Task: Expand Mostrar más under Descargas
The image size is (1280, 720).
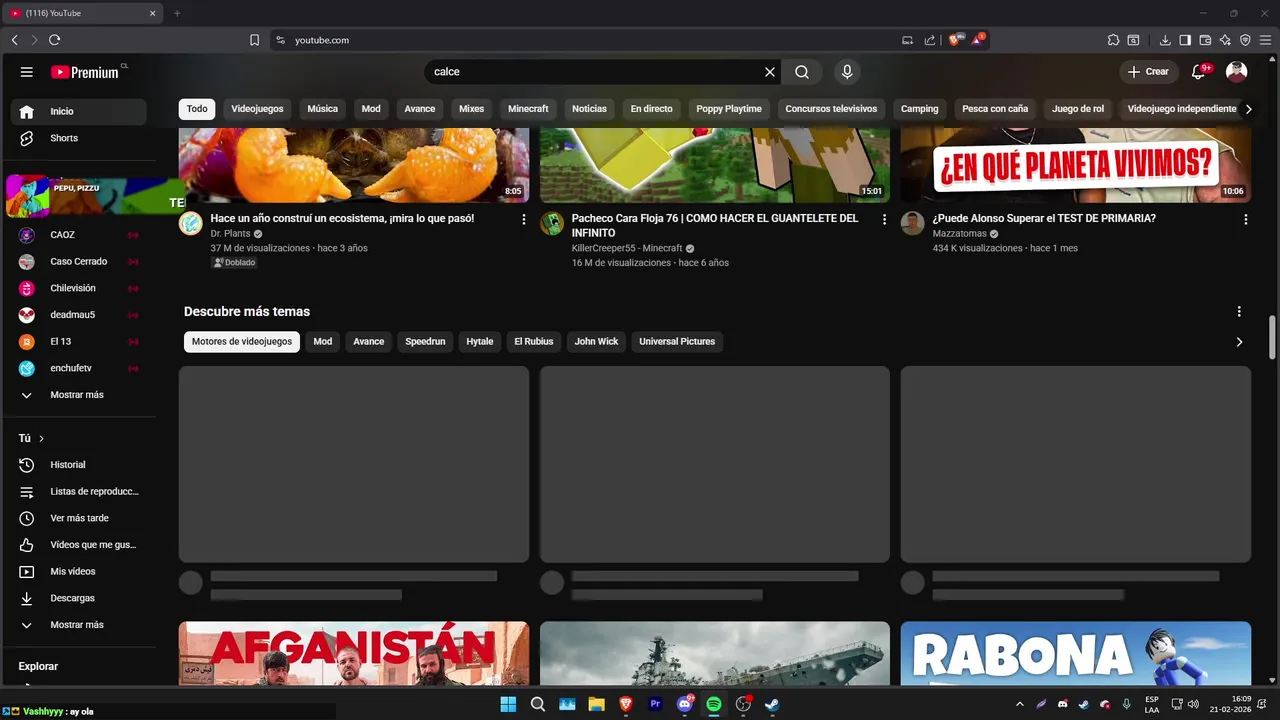Action: 81,625
